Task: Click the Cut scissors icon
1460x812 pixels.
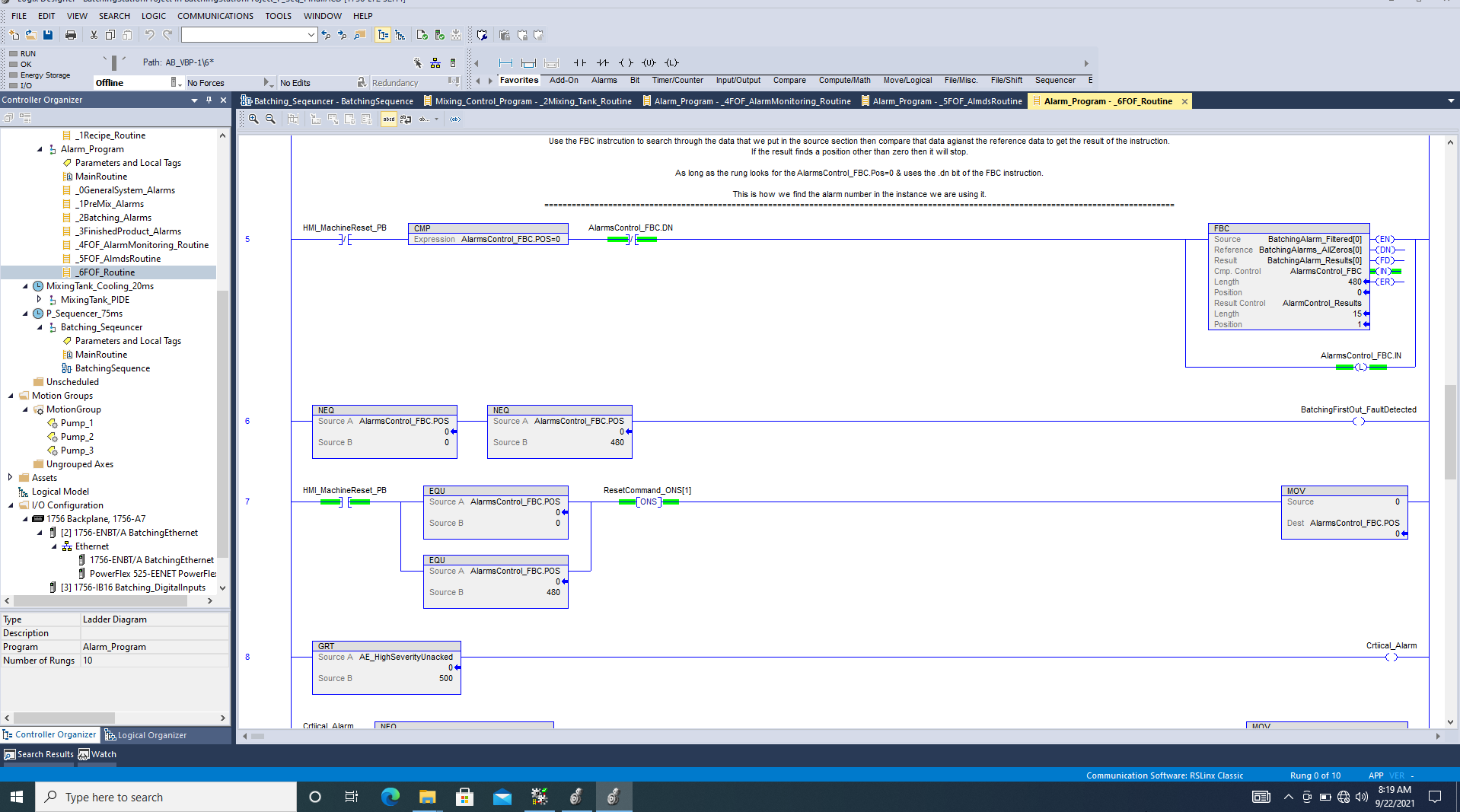Action: (x=94, y=35)
